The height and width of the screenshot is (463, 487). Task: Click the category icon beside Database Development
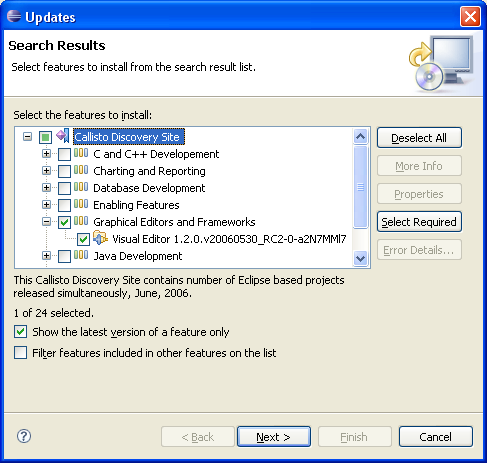pyautogui.click(x=81, y=187)
